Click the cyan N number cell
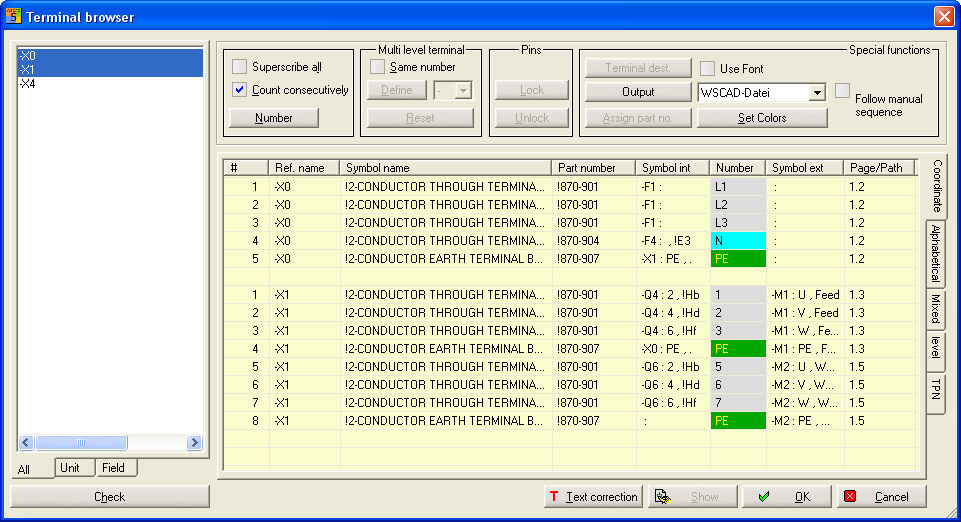Viewport: 961px width, 522px height. coord(738,241)
